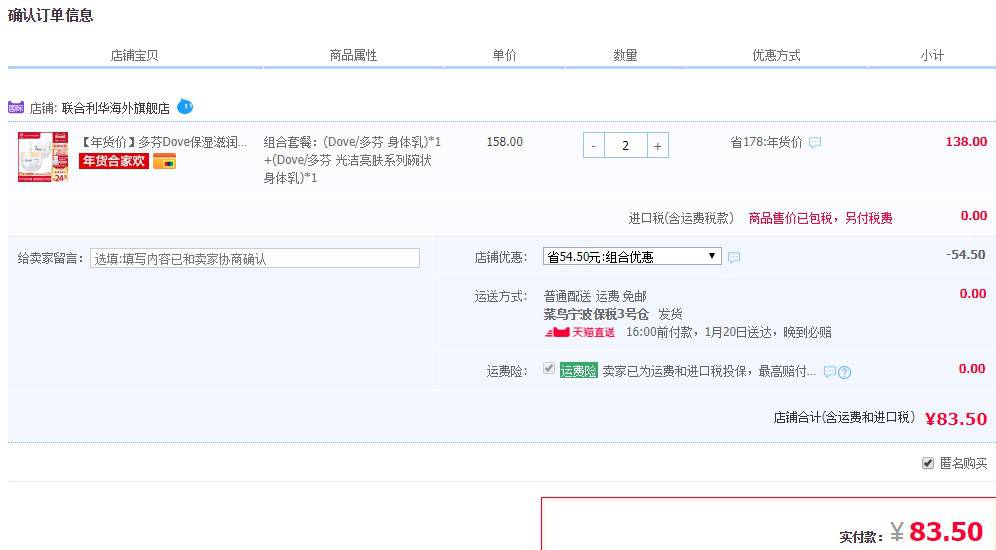Click the Tmall Global store badge icon
The height and width of the screenshot is (550, 996).
[x=16, y=107]
